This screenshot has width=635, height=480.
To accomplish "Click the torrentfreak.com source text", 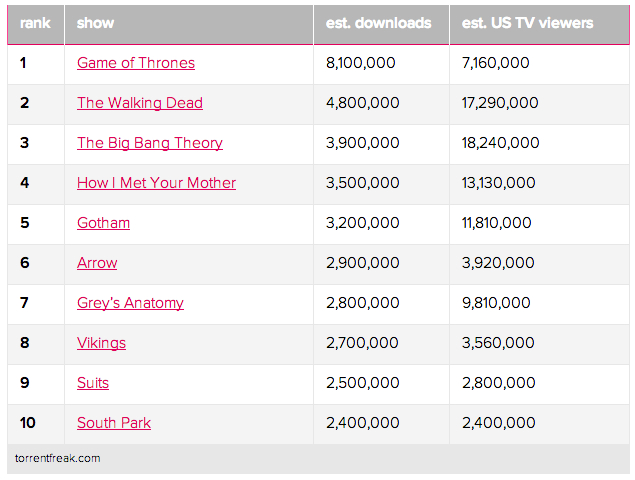I will coord(57,458).
